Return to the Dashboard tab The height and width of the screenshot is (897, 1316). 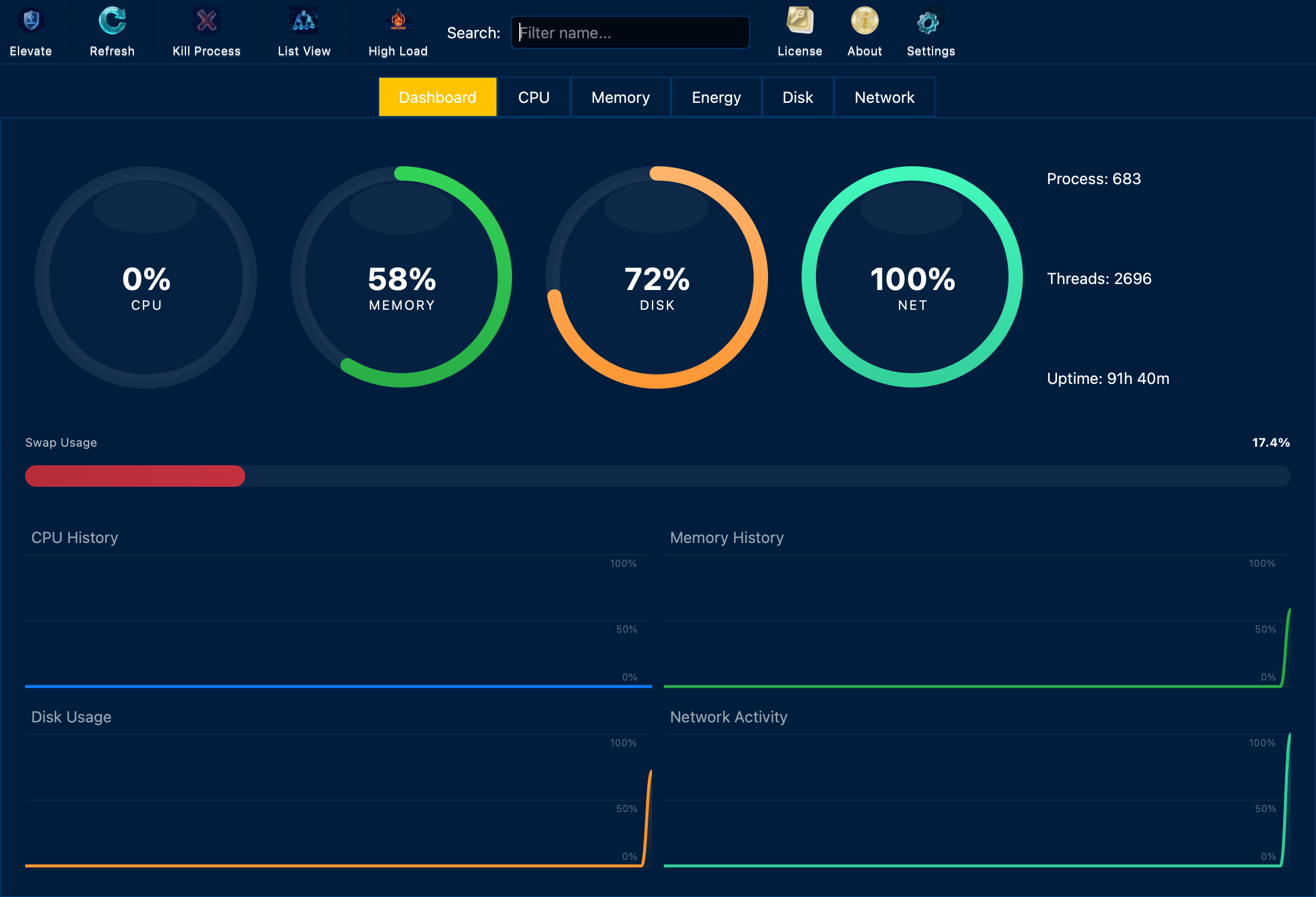coord(437,96)
